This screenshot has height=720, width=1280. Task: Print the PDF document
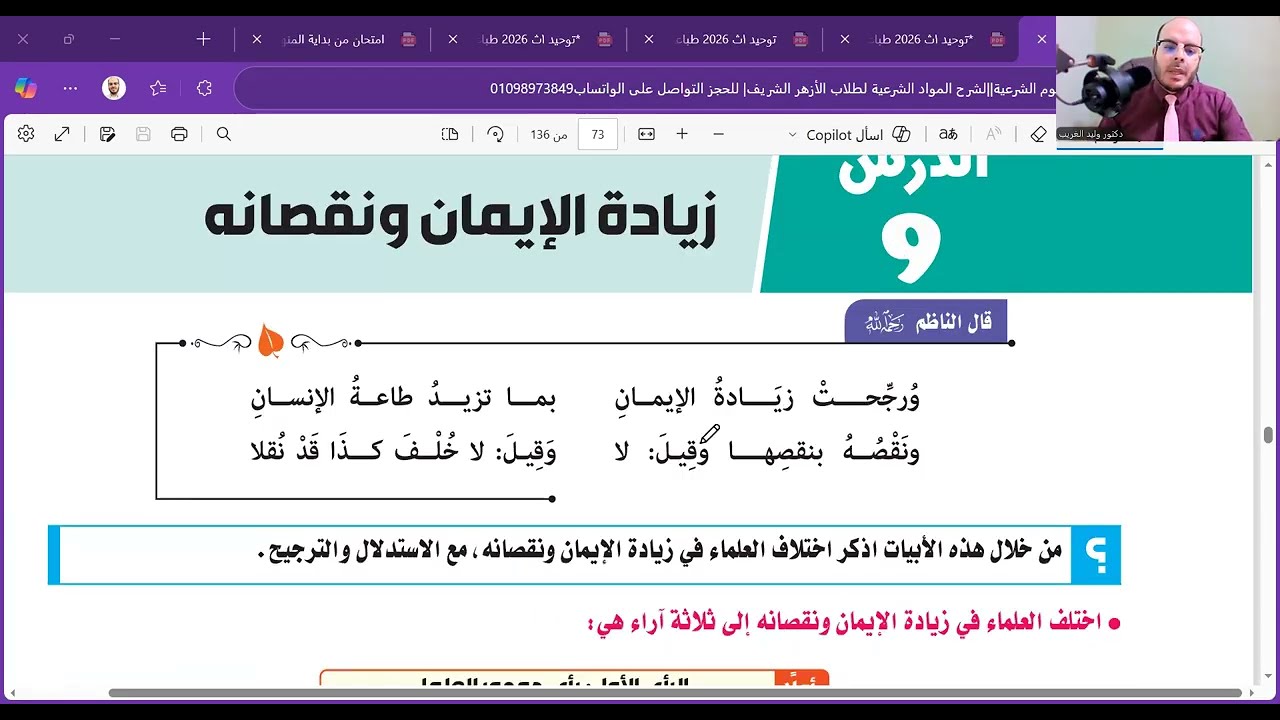[x=179, y=134]
